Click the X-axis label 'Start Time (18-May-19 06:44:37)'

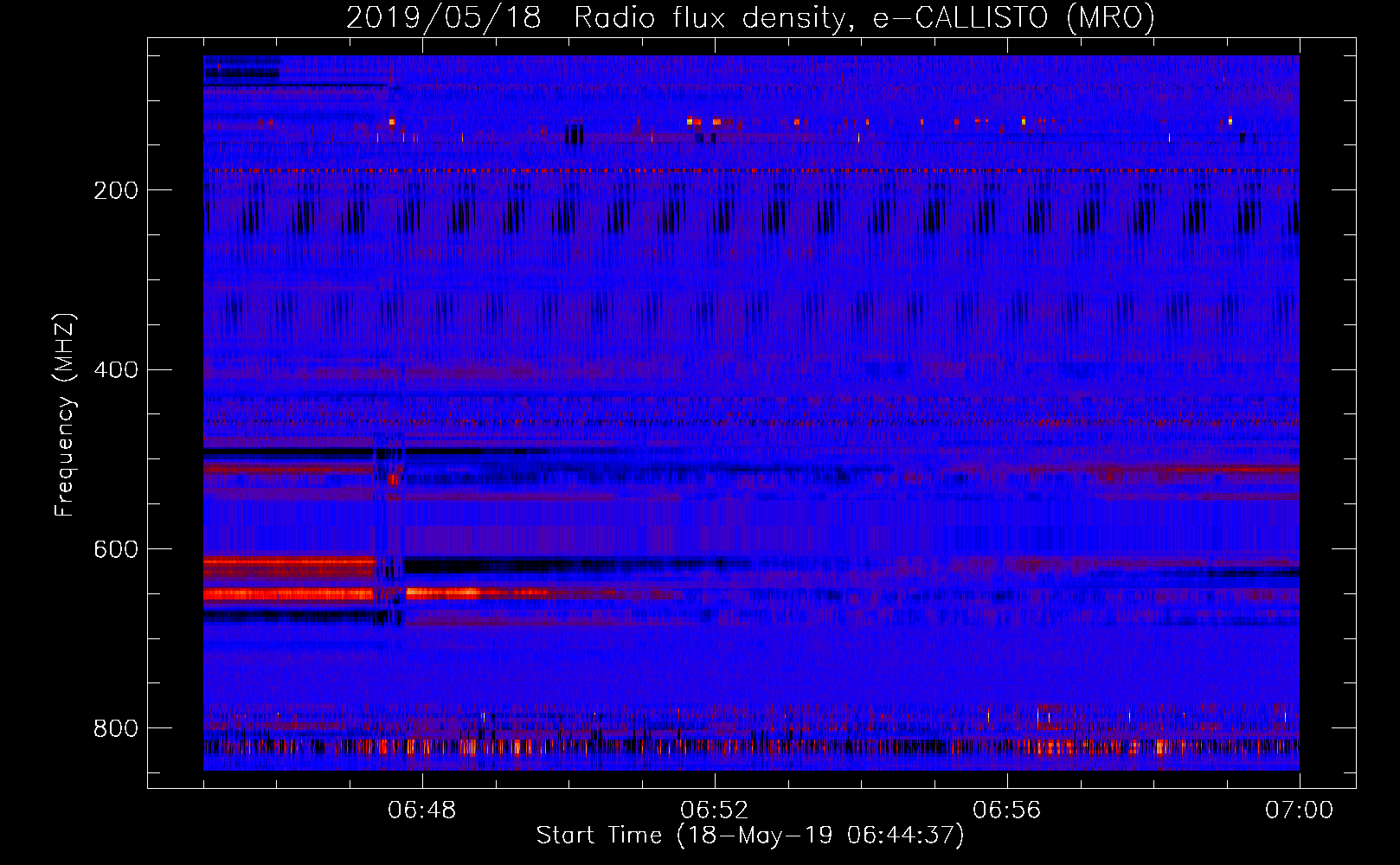750,836
